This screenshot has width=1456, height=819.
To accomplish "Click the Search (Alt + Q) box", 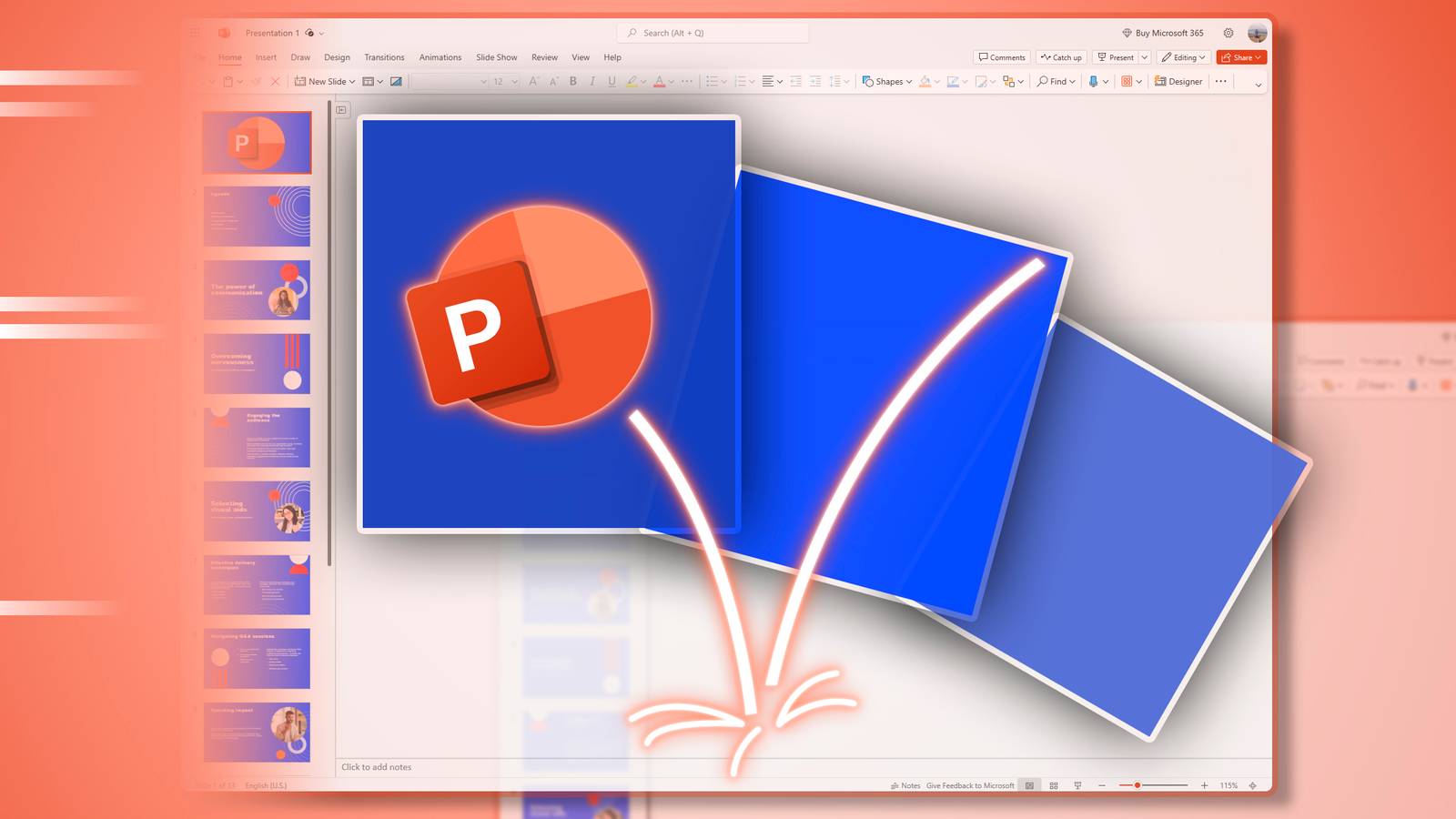I will (x=713, y=33).
